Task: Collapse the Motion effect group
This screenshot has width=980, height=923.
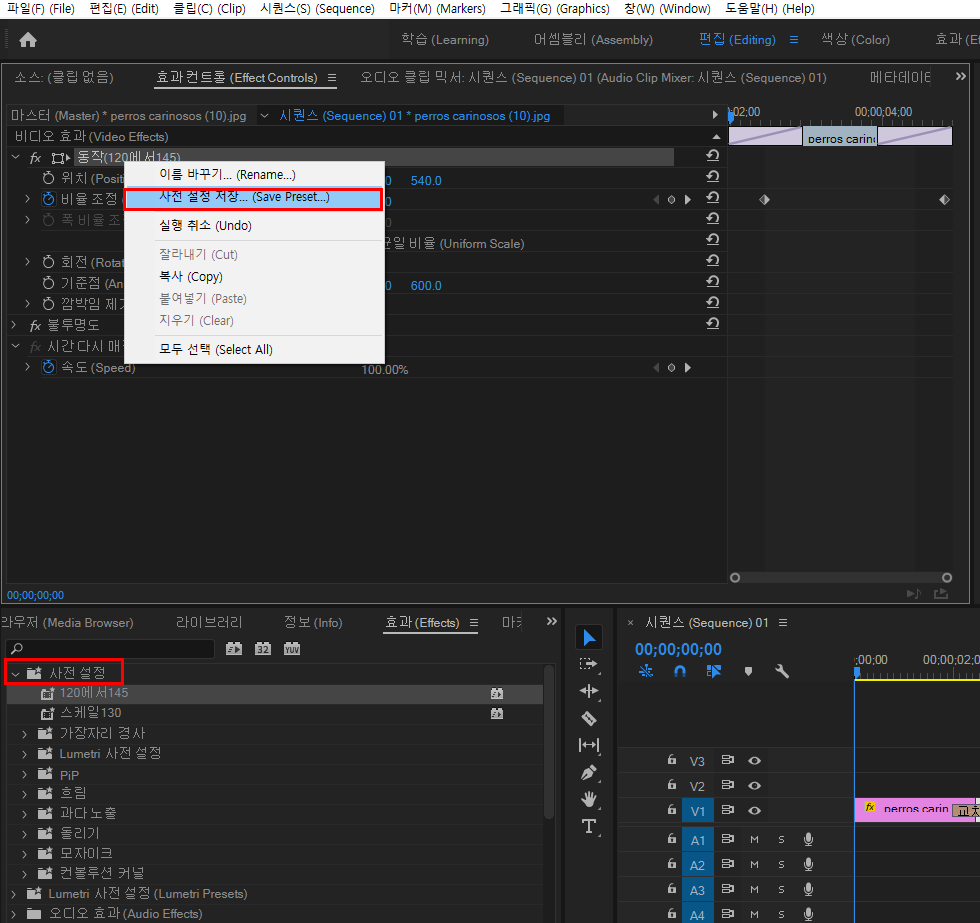Action: 16,157
